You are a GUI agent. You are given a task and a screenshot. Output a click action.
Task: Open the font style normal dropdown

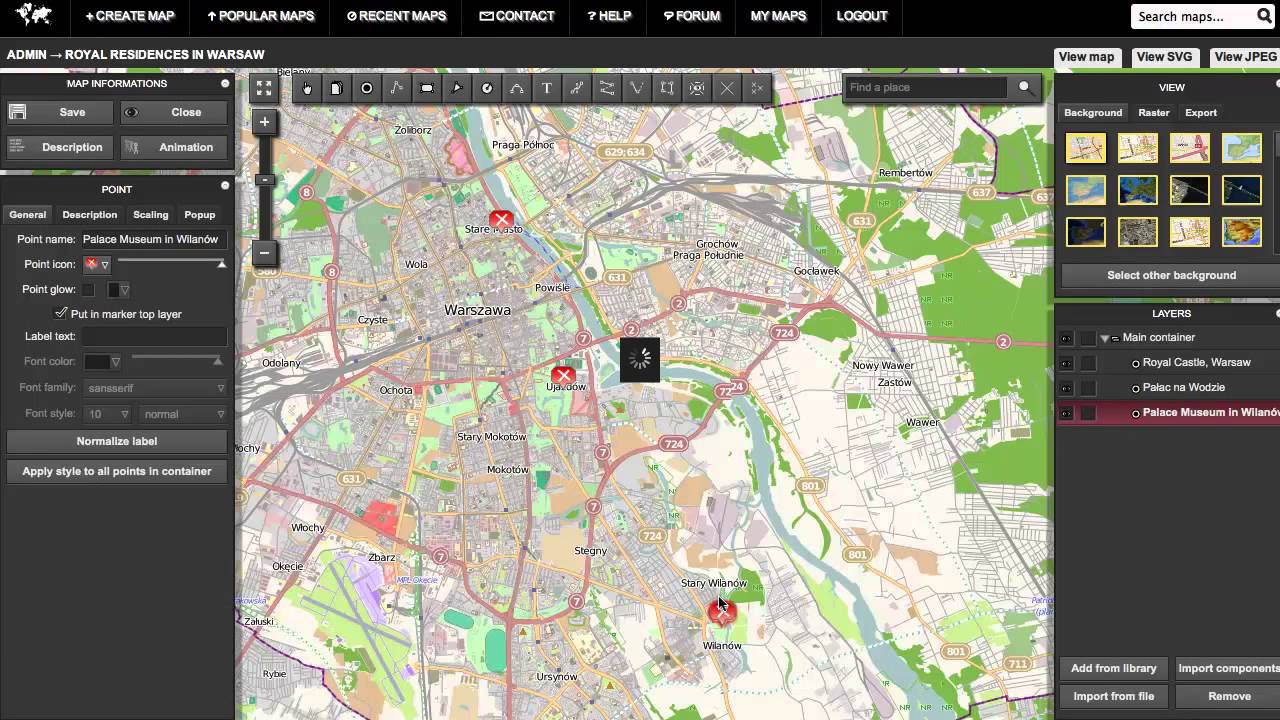pyautogui.click(x=183, y=414)
